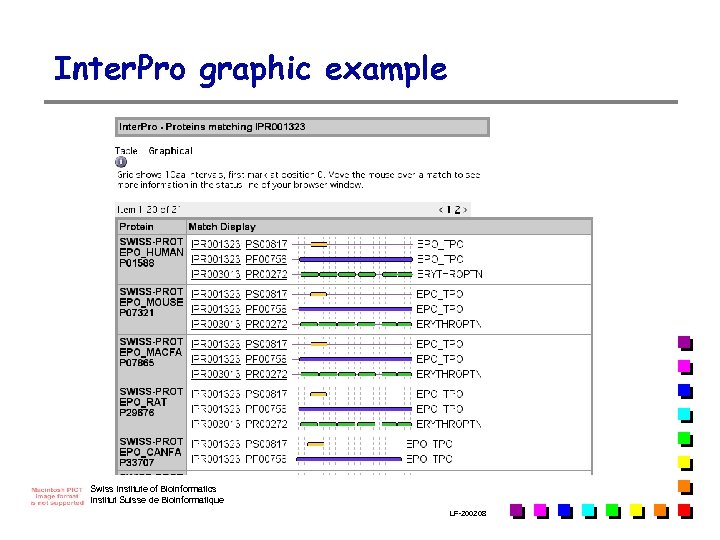Open IPR003013 link in the EPO_HUMAN row
The image size is (720, 540).
tap(216, 275)
